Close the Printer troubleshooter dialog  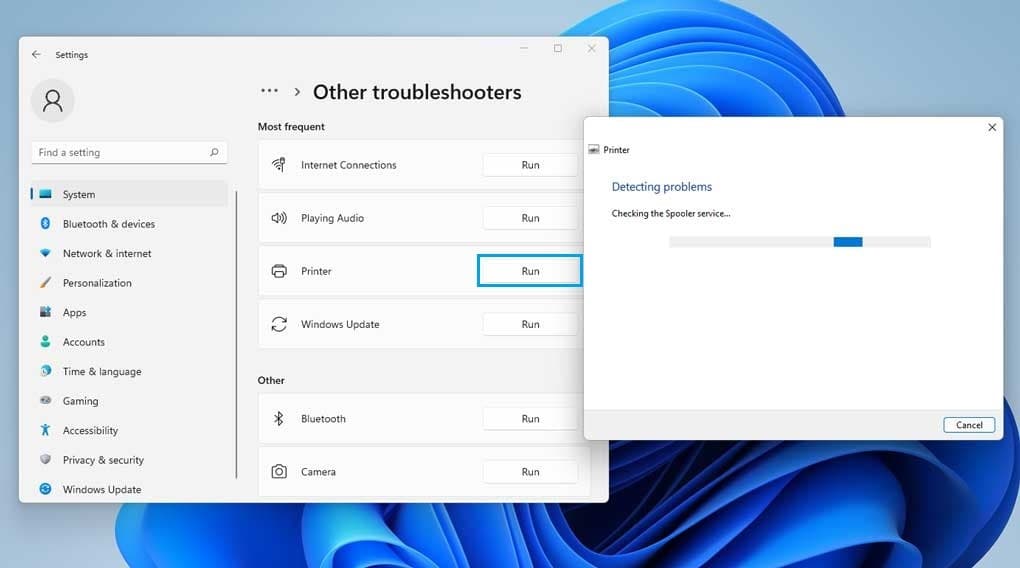tap(992, 128)
